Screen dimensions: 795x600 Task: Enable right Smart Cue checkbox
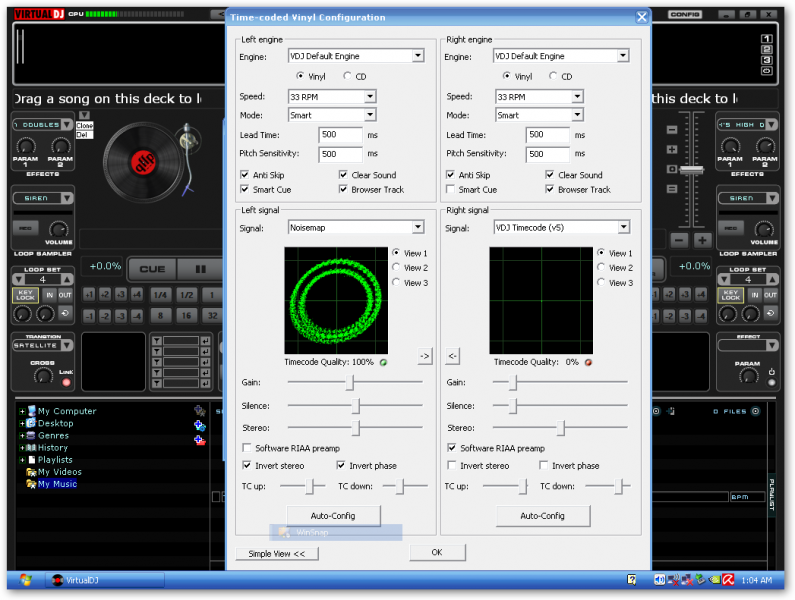pyautogui.click(x=450, y=189)
